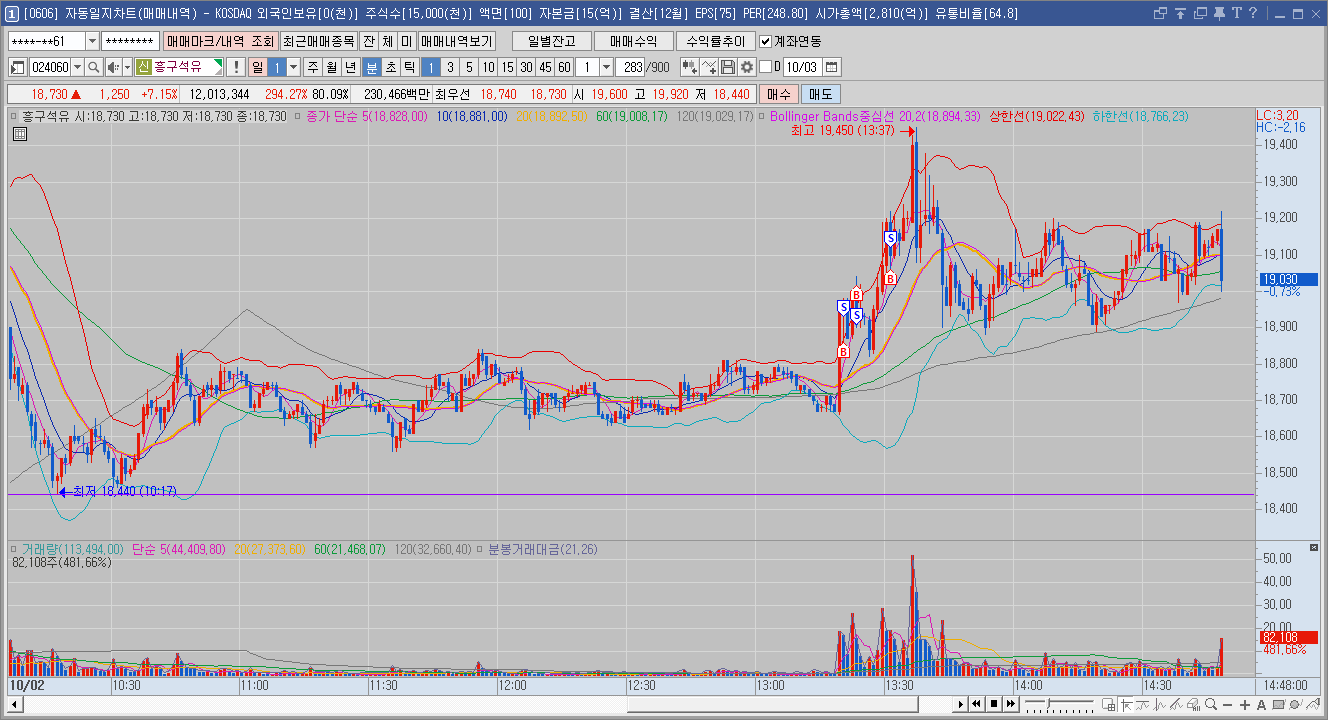This screenshot has width=1328, height=720.
Task: Select the 주 weekly period toggle
Action: 313,67
